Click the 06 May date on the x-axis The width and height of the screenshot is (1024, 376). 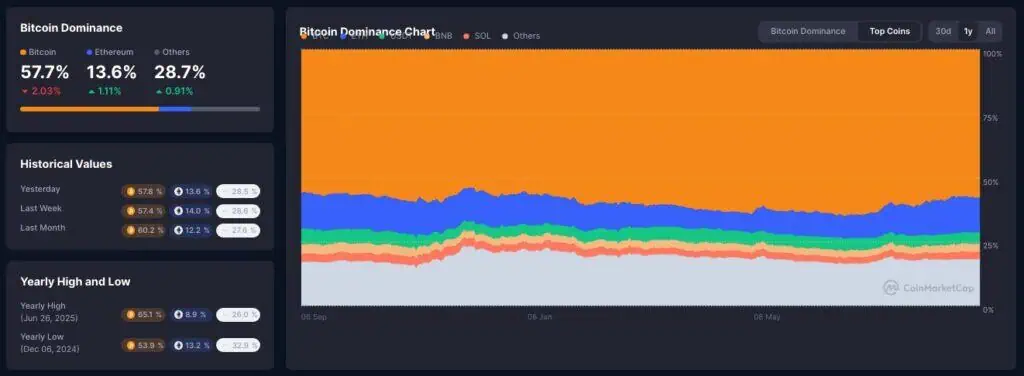[x=767, y=317]
